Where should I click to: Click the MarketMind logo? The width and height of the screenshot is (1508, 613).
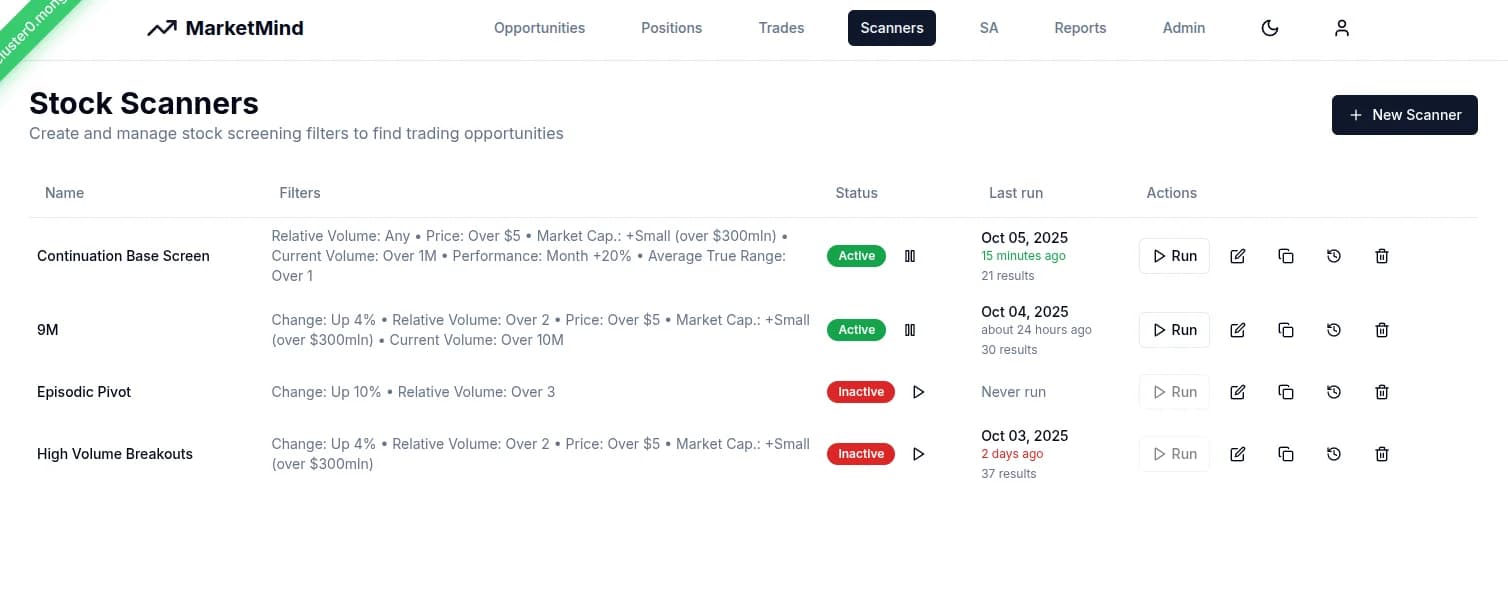click(225, 28)
